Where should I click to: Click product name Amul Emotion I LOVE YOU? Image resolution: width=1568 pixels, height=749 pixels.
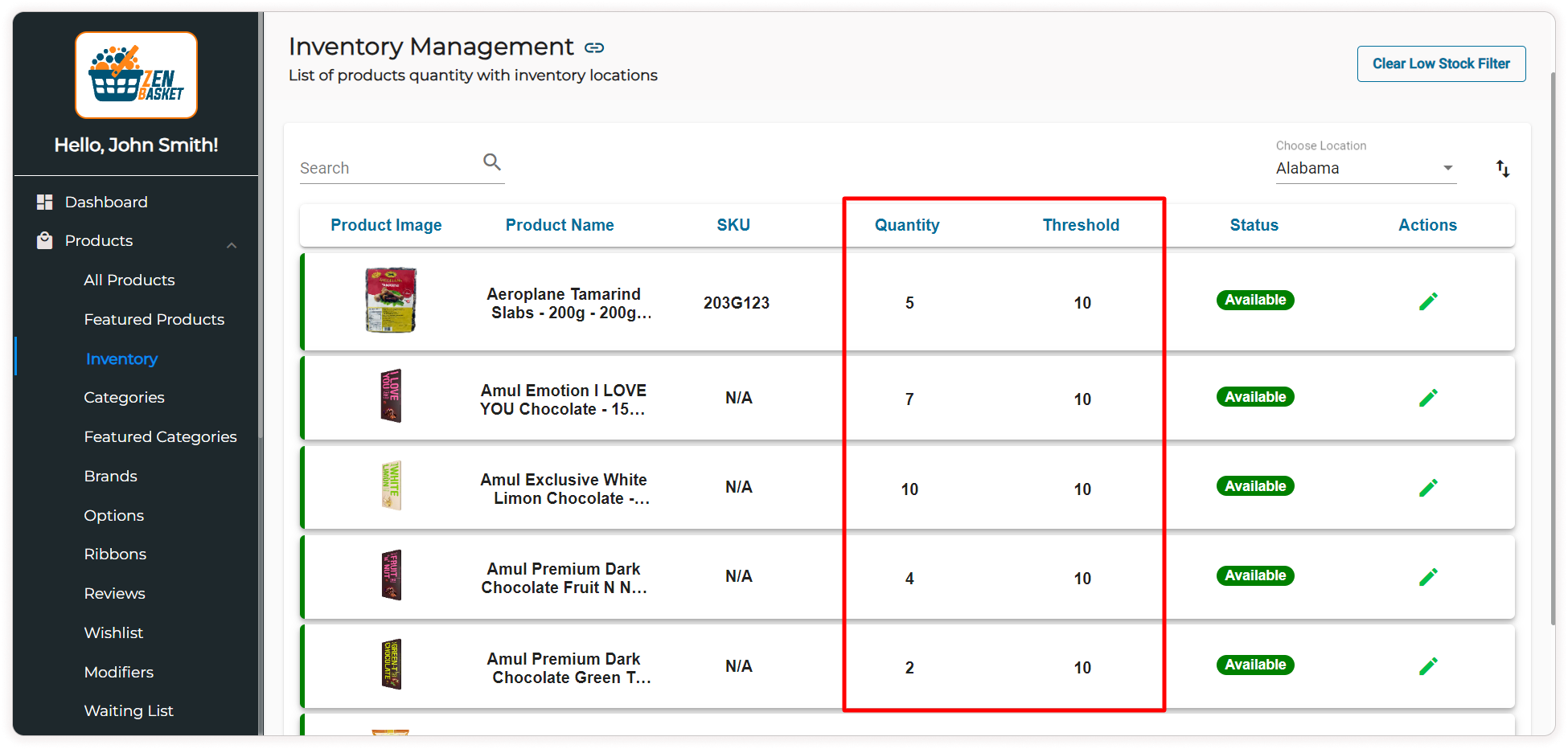(x=564, y=399)
